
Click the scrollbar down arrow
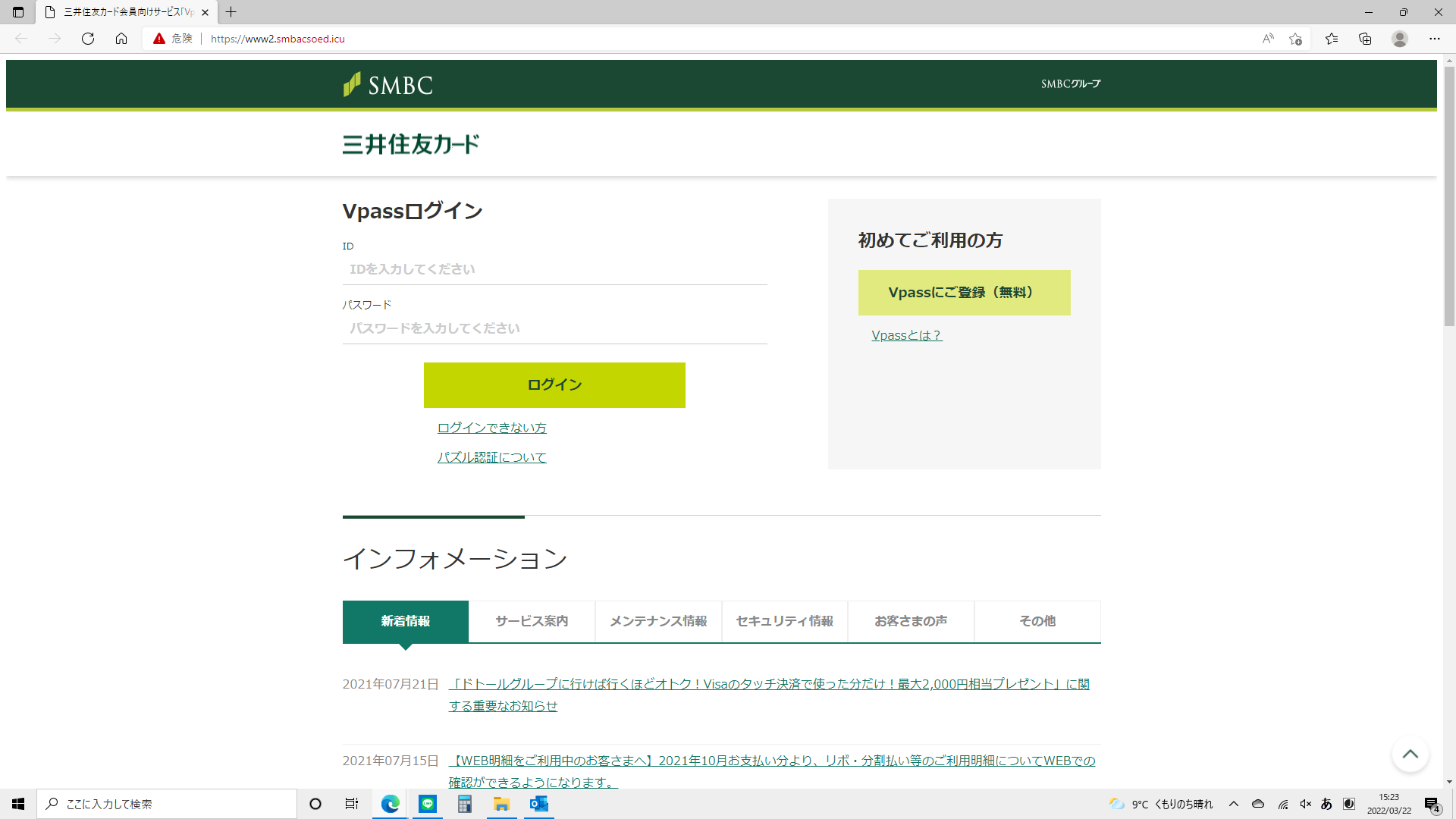point(1449,782)
